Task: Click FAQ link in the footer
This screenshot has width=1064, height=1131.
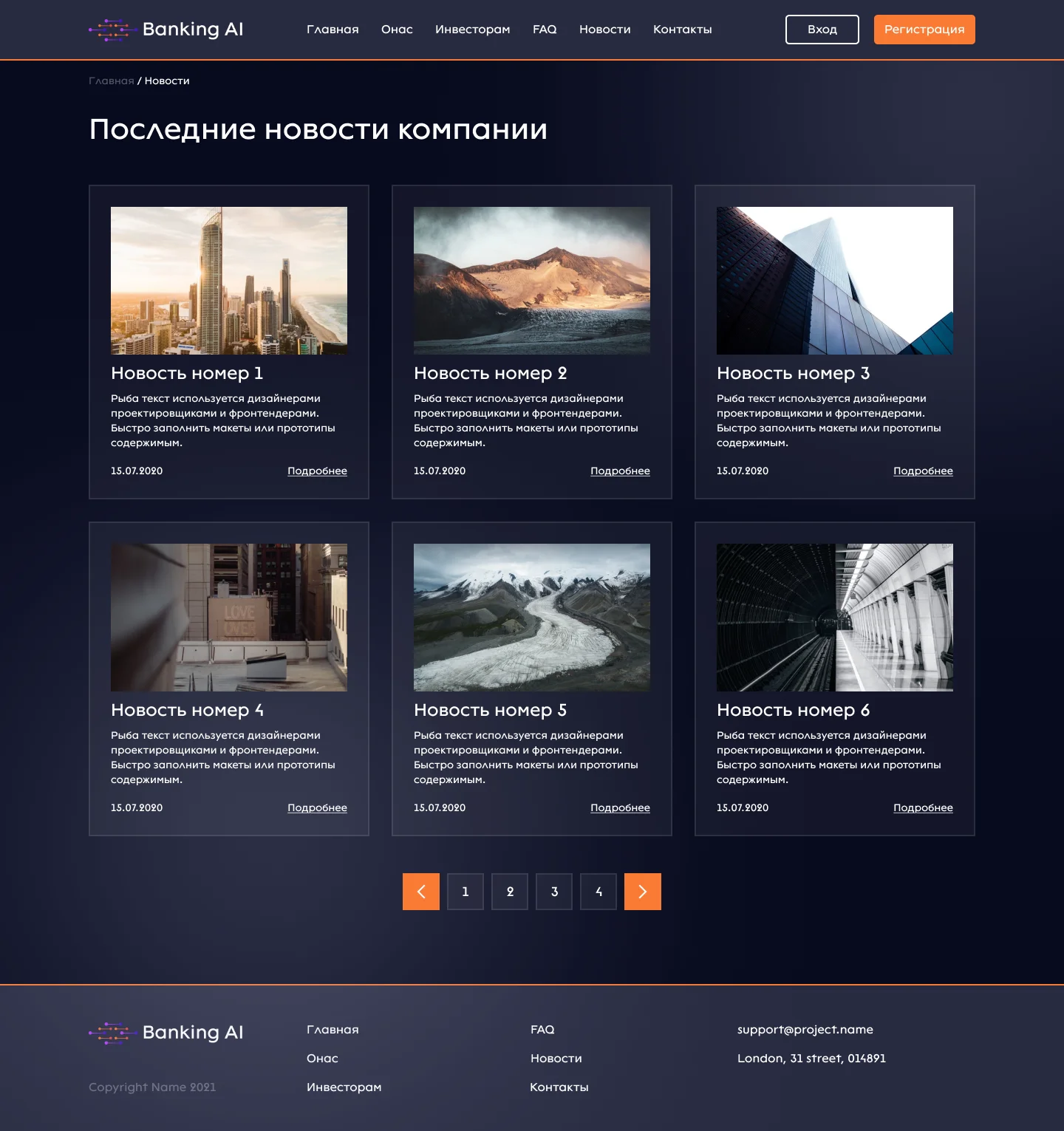Action: (x=542, y=1030)
